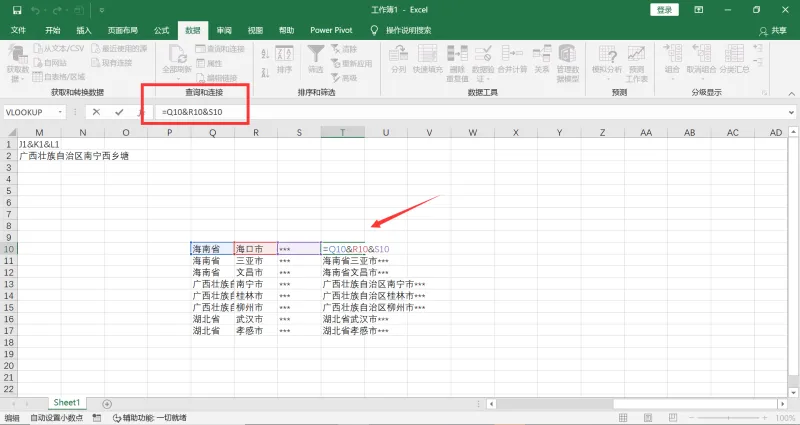800x425 pixels.
Task: Open the Name Box dropdown showing VLOOKUP
Action: tap(60, 112)
